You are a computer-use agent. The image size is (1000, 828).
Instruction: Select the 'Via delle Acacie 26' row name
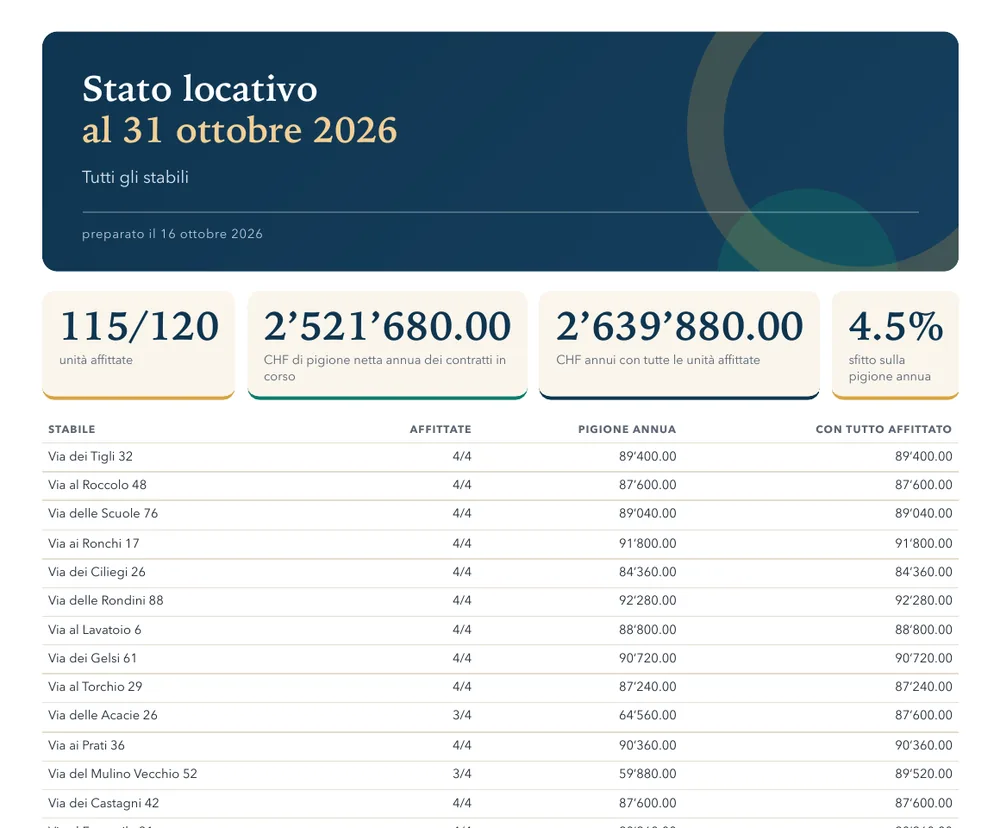point(103,715)
